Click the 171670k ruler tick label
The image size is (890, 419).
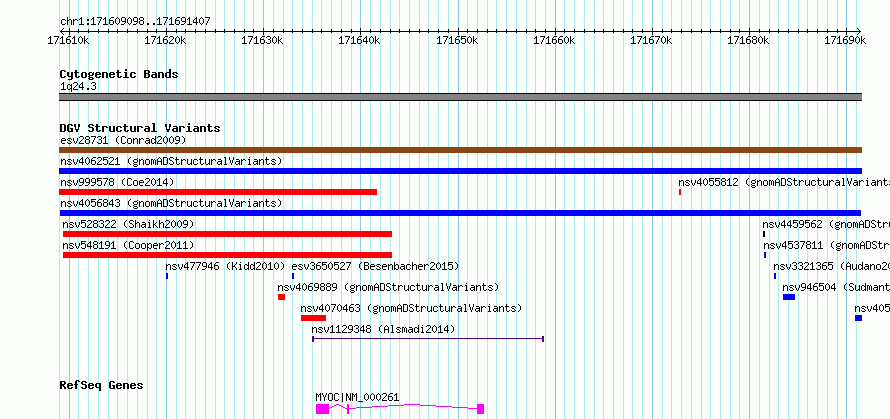651,40
